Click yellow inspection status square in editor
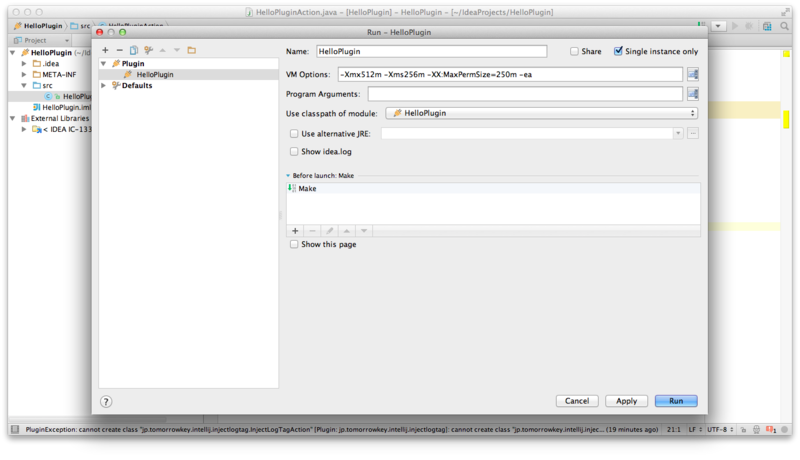800x460 pixels. click(786, 54)
